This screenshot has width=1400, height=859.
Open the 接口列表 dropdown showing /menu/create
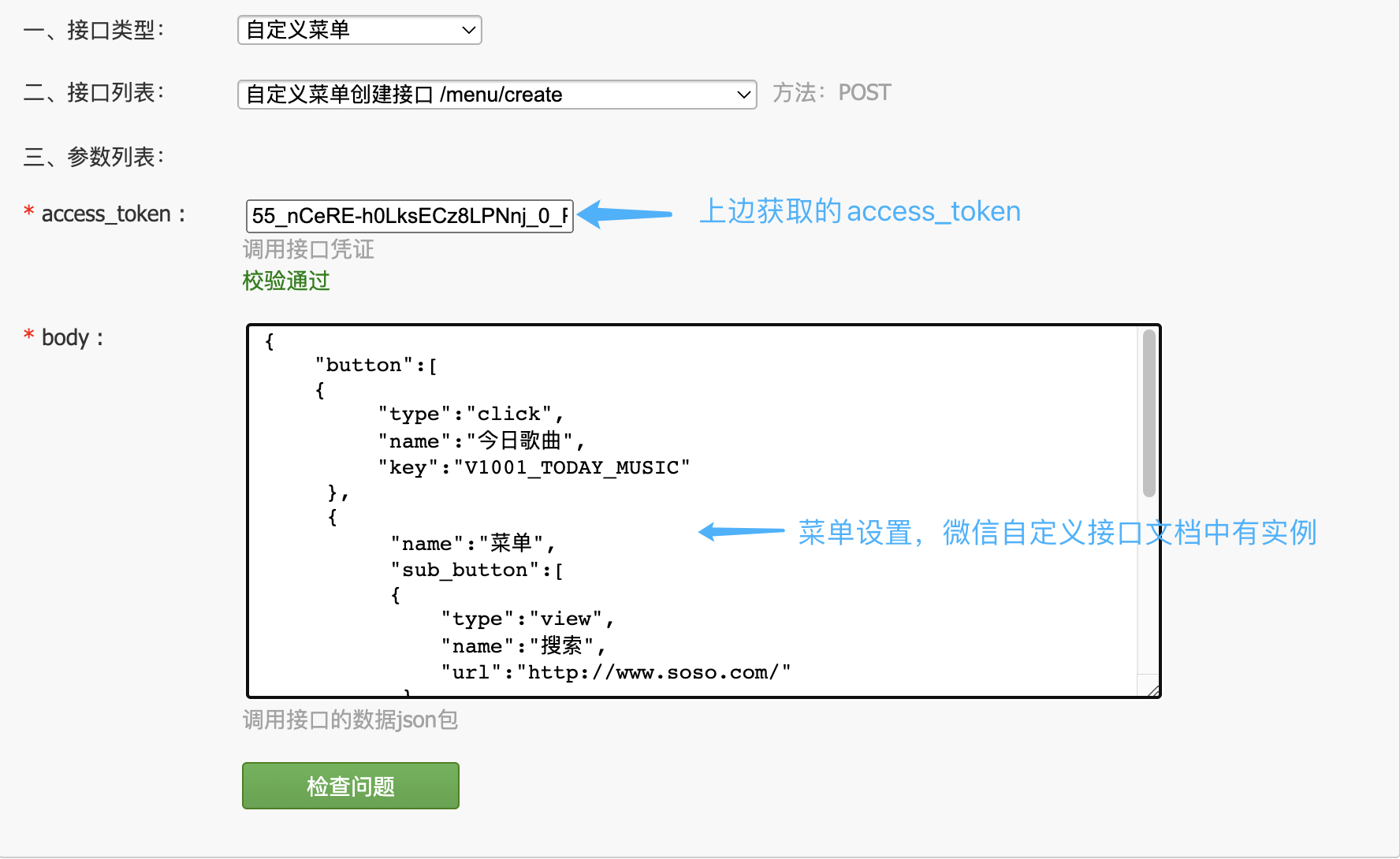point(497,95)
